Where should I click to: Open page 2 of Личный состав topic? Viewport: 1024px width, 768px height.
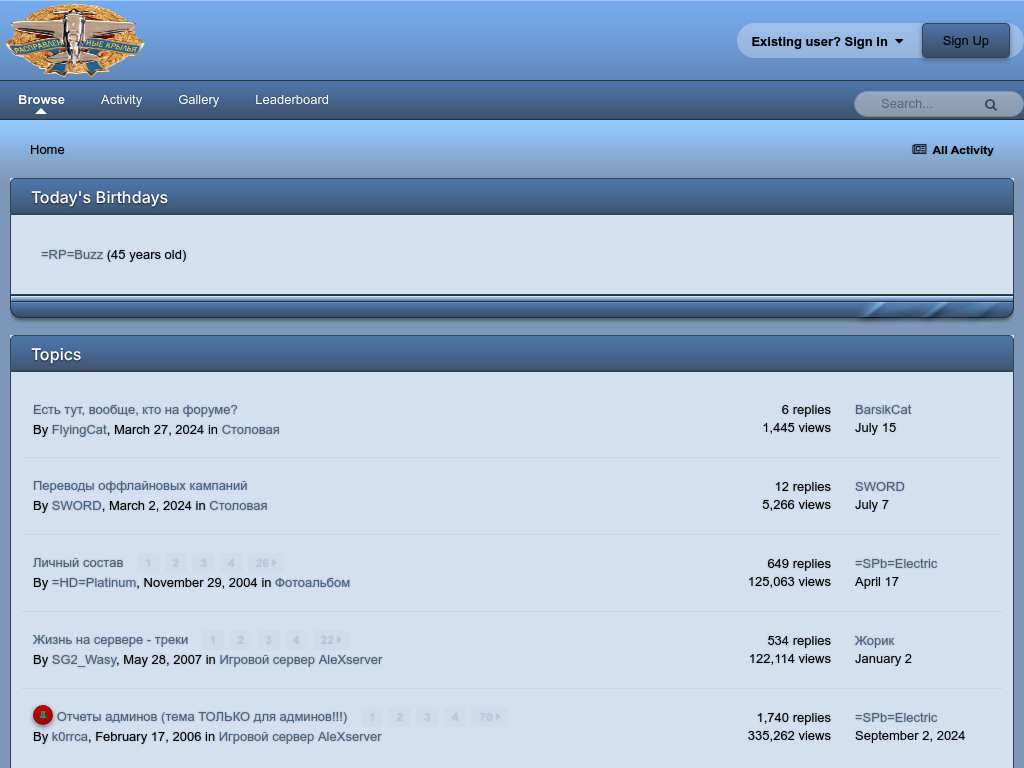coord(175,563)
